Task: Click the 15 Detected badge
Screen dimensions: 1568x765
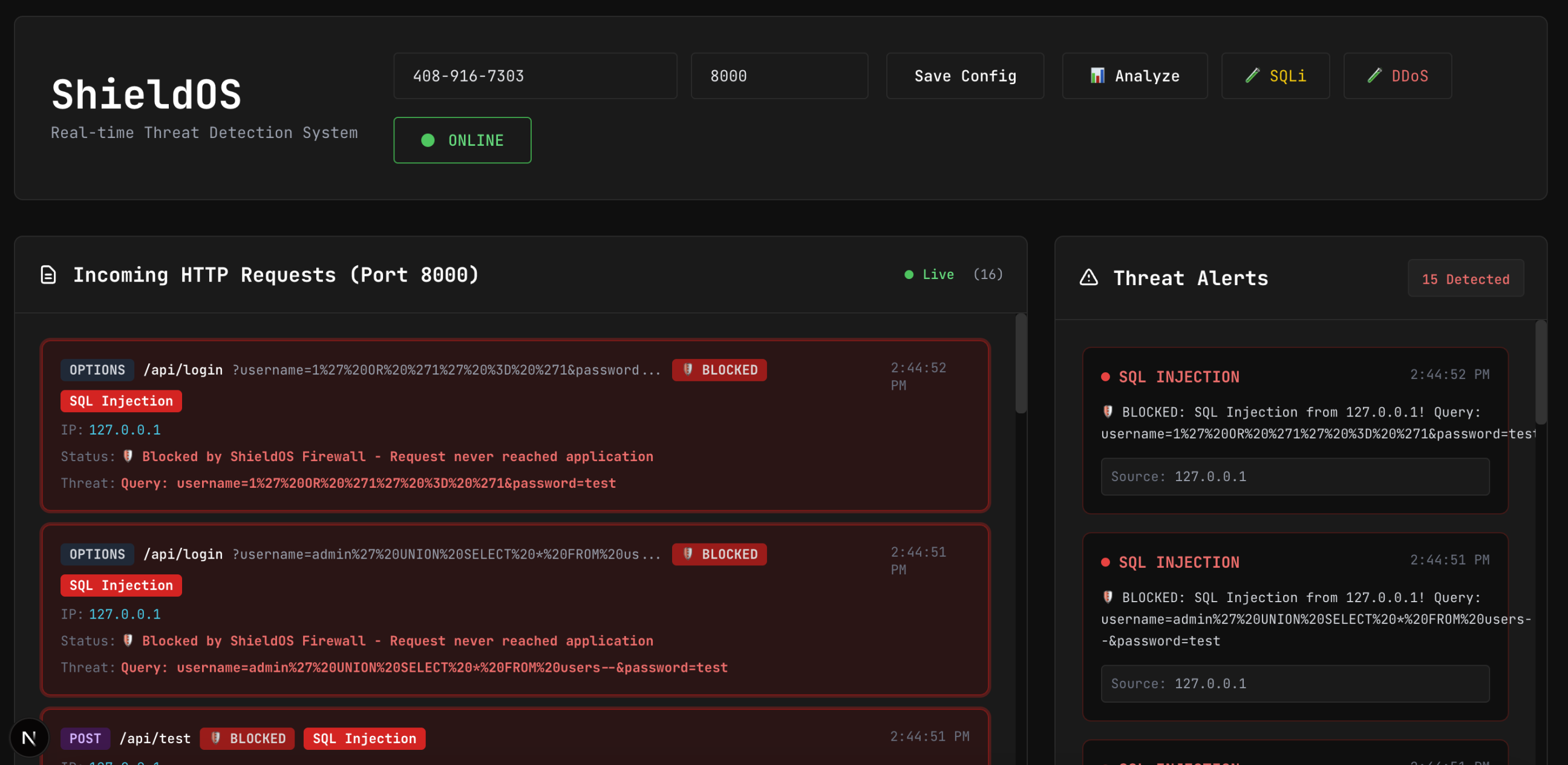Action: pos(1465,279)
